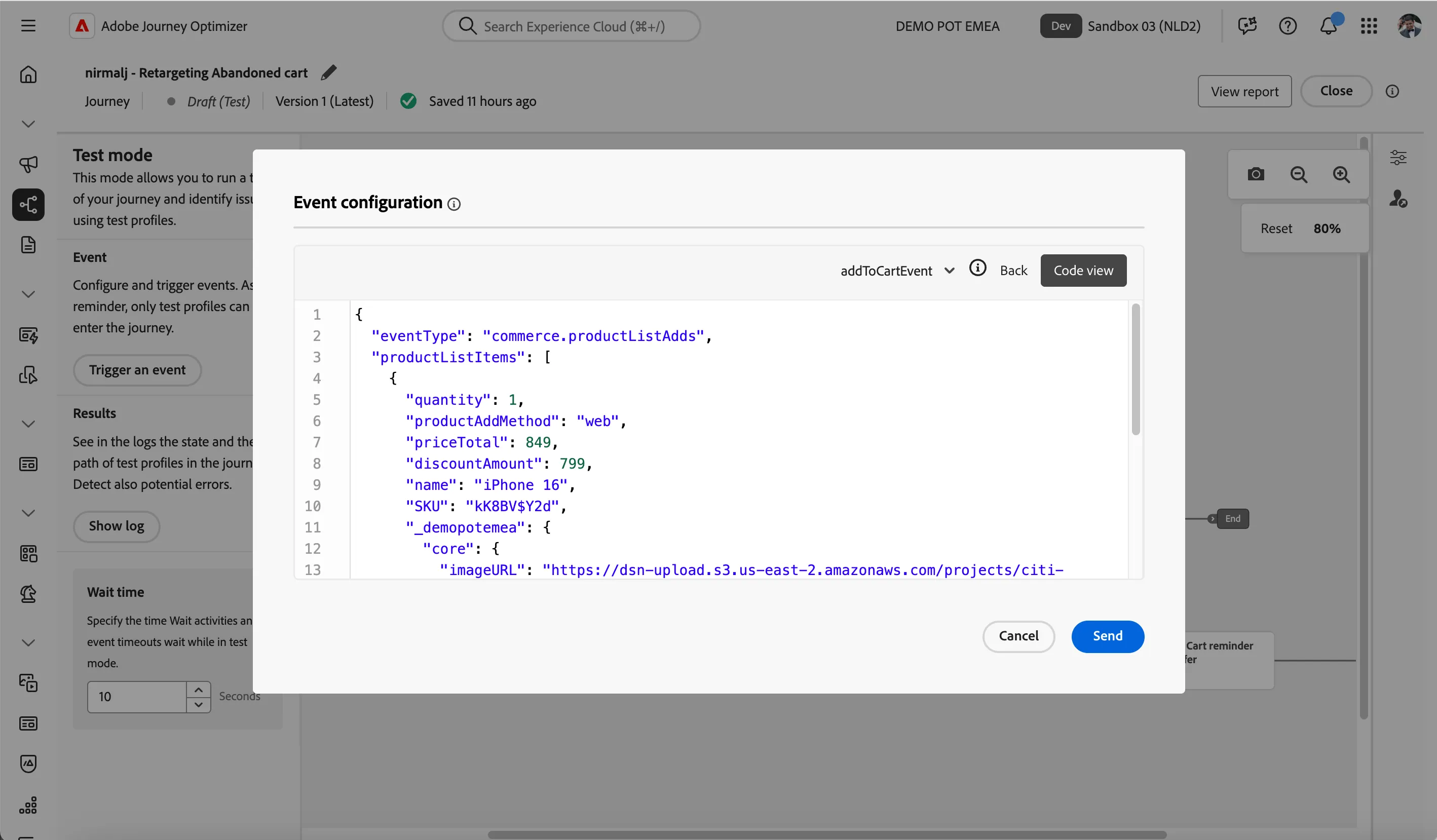
Task: Open the feedback chat icon
Action: point(1247,26)
